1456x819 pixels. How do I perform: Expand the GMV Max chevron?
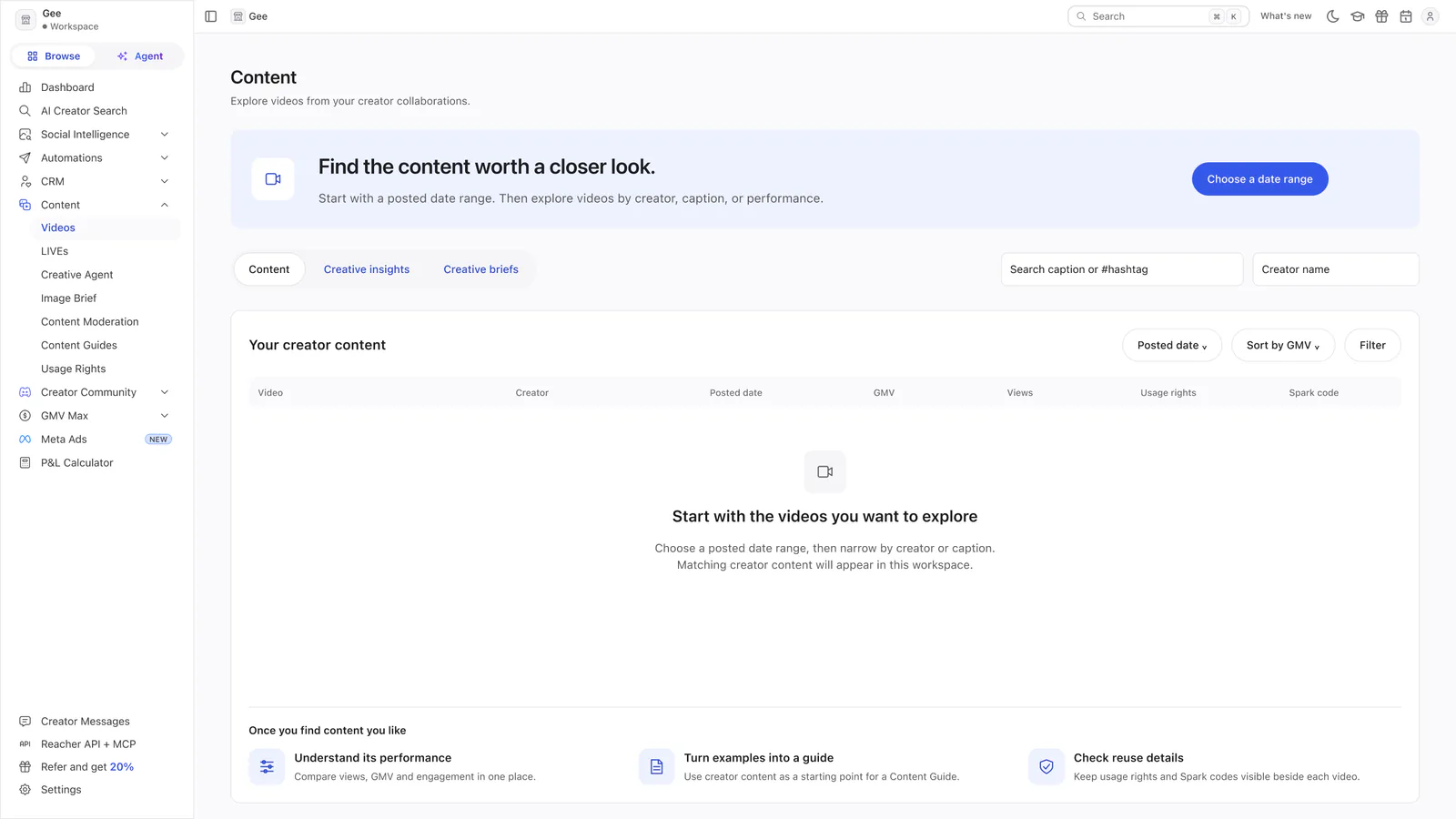(165, 416)
